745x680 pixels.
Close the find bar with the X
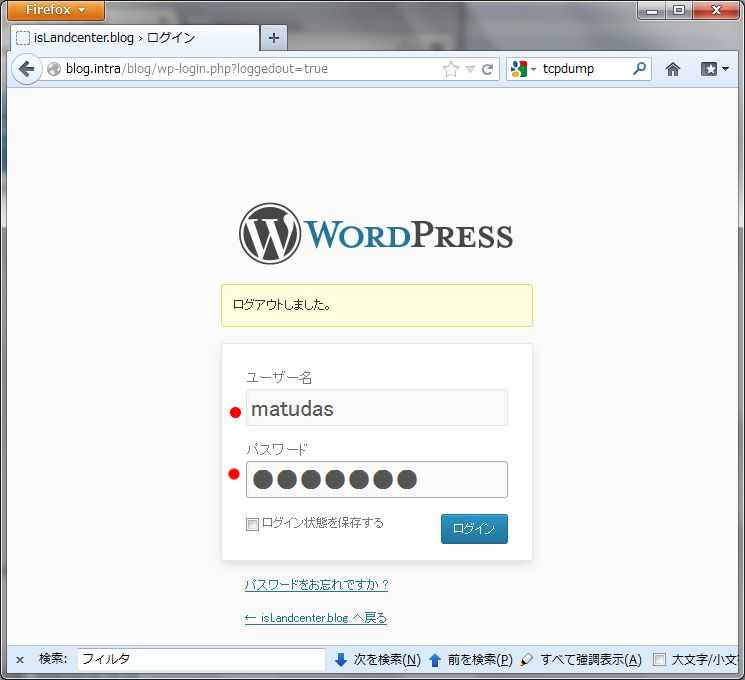tap(20, 660)
